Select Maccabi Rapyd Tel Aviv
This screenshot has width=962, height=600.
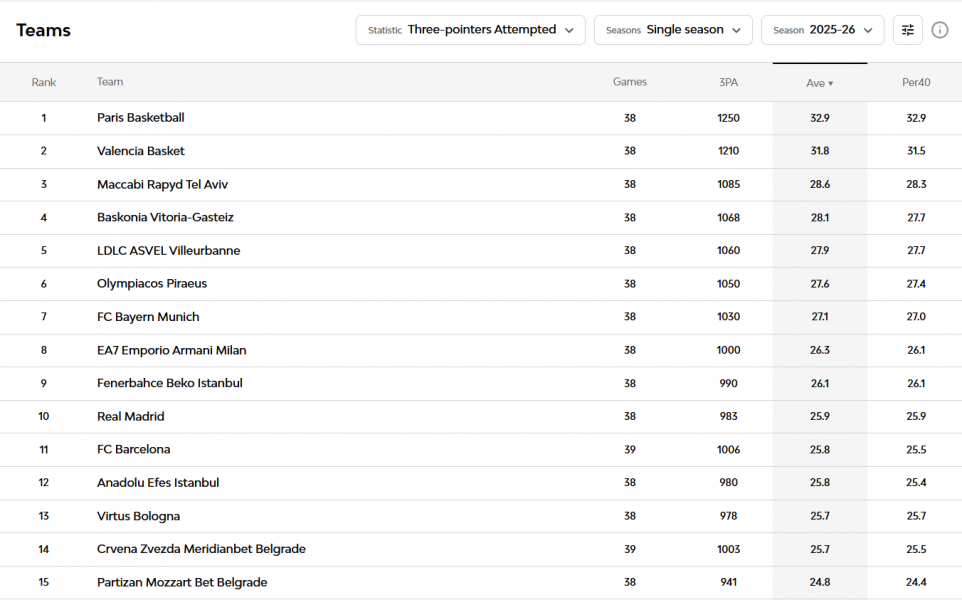(162, 185)
